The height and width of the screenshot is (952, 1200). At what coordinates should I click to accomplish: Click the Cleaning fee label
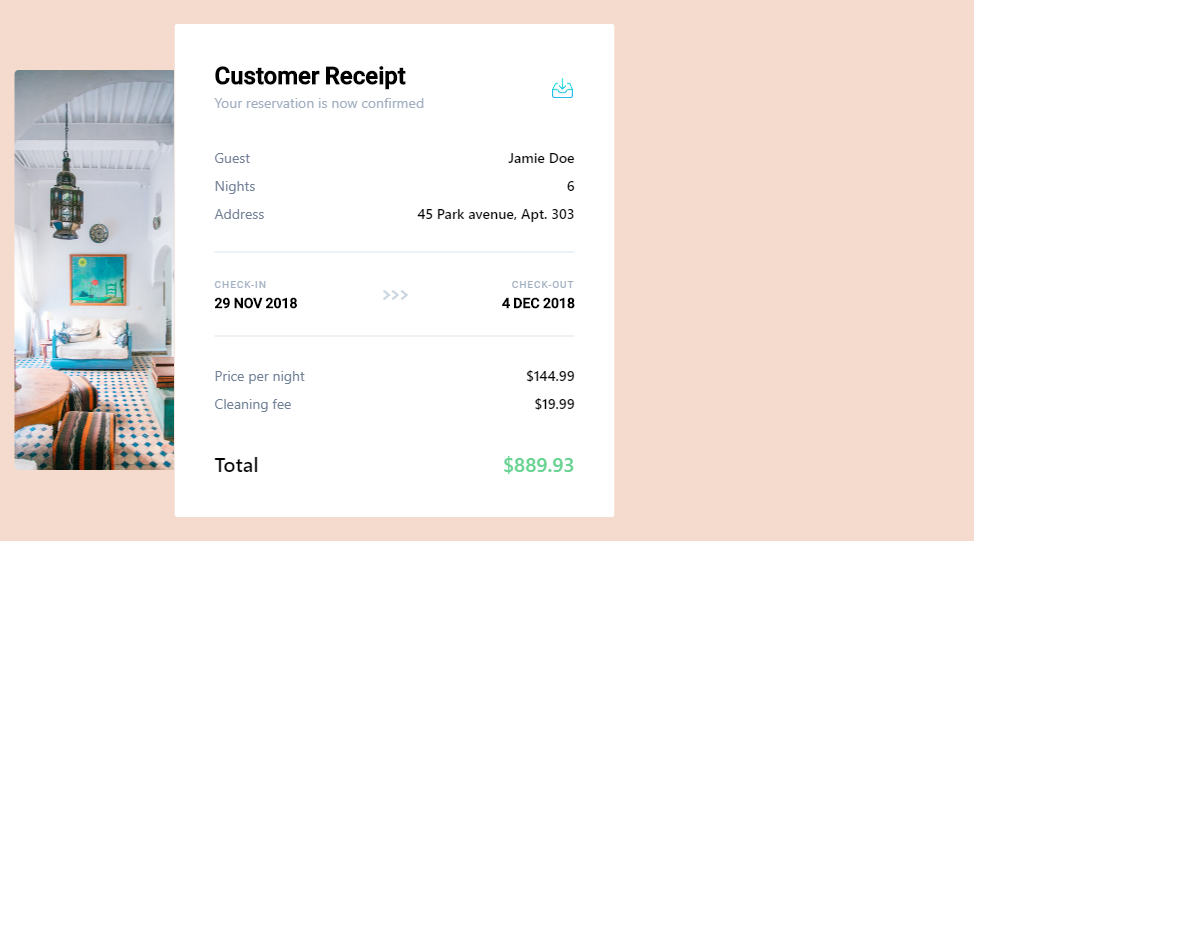[x=253, y=404]
